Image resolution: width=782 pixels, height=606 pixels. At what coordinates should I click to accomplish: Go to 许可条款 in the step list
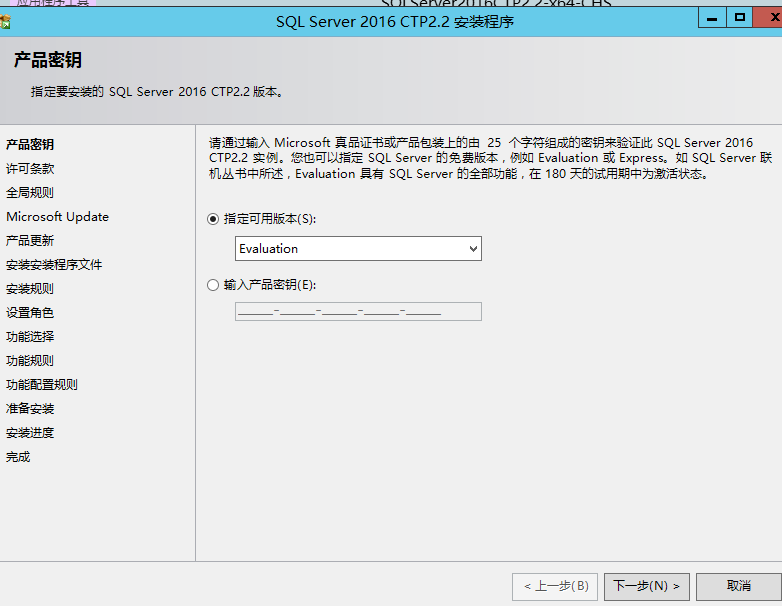point(30,169)
